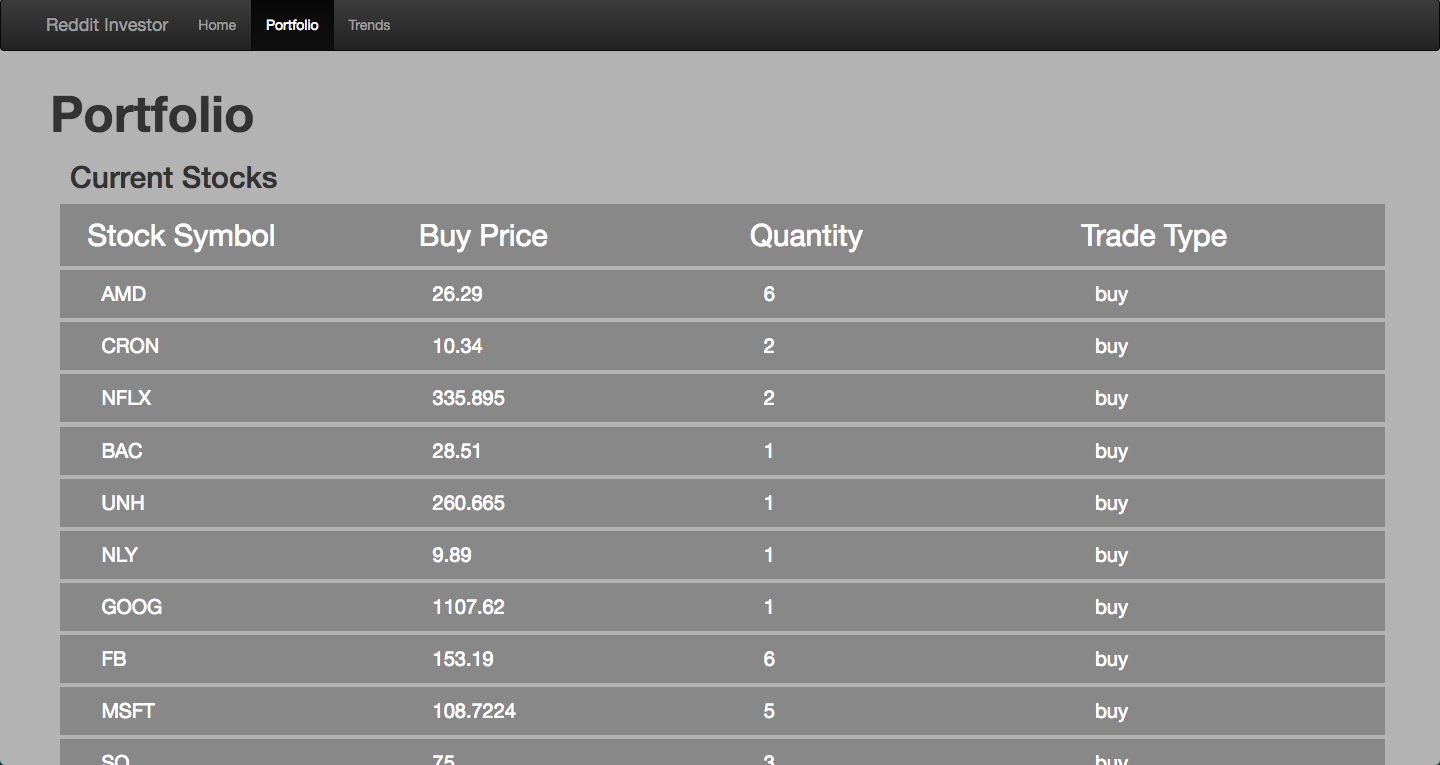Select the UNH stock symbol cell

click(x=123, y=503)
